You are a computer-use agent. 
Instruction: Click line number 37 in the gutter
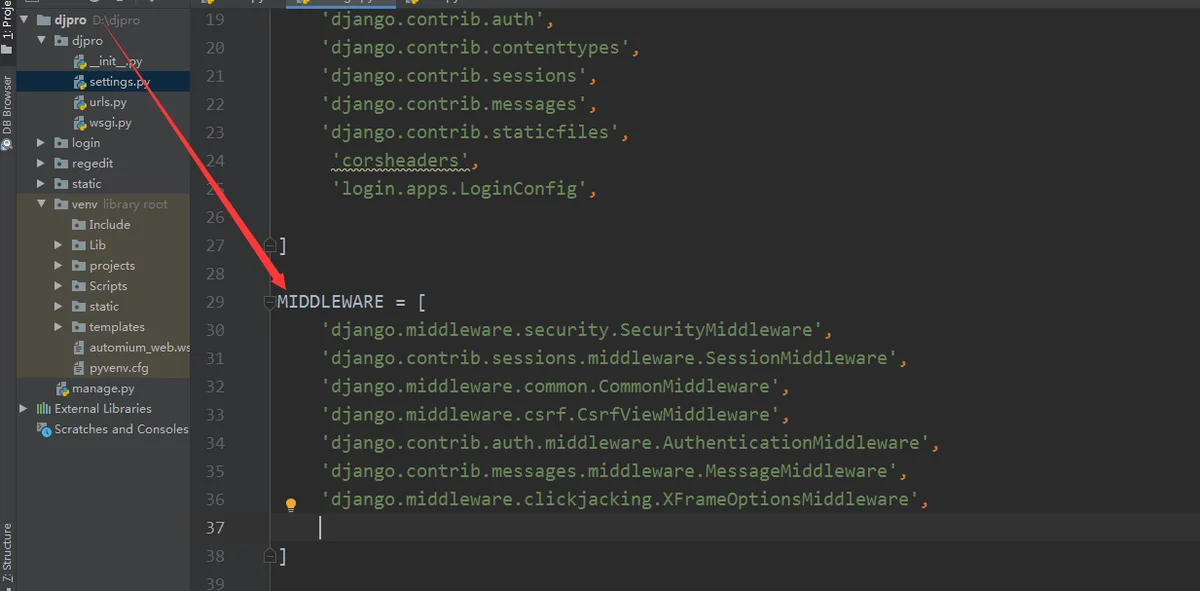coord(215,527)
